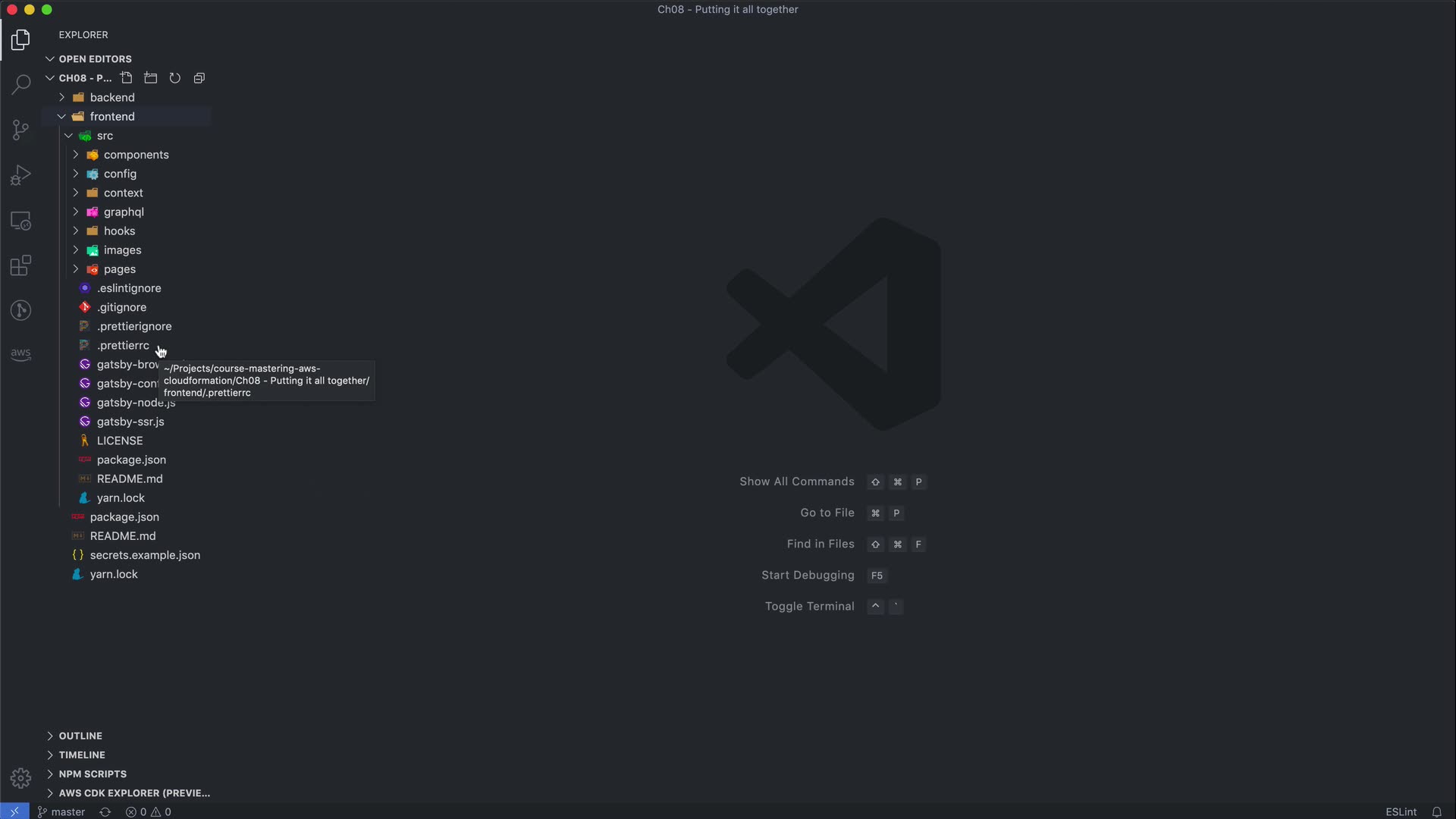Expand the components folder
The width and height of the screenshot is (1456, 819).
(x=136, y=155)
